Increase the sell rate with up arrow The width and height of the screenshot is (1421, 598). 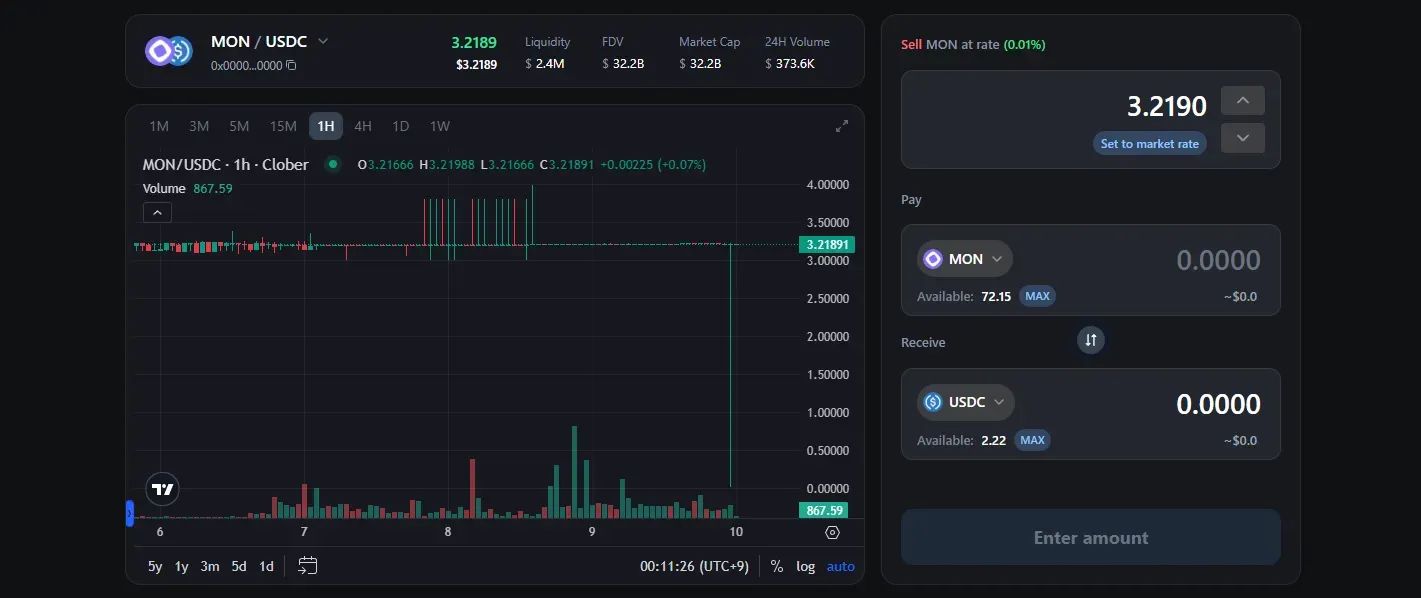[x=1243, y=100]
